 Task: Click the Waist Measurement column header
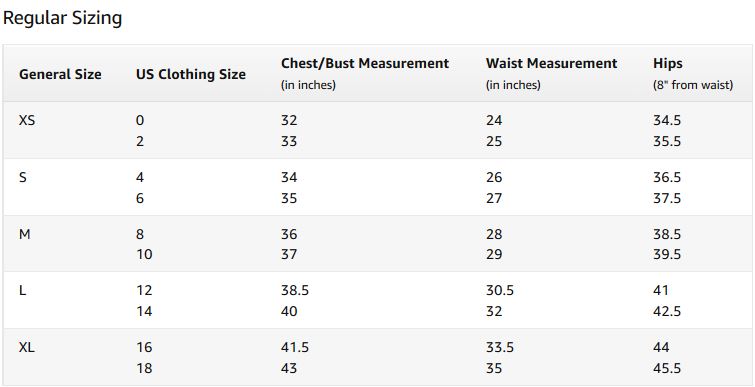pos(551,64)
